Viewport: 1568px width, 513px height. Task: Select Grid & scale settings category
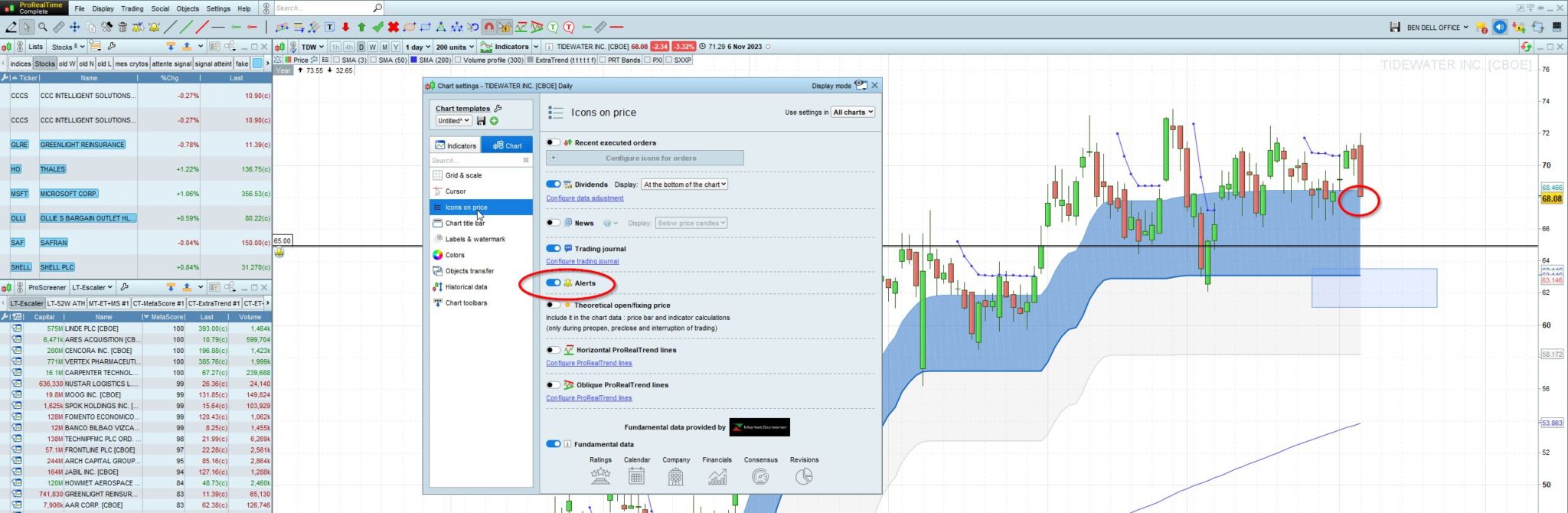481,175
